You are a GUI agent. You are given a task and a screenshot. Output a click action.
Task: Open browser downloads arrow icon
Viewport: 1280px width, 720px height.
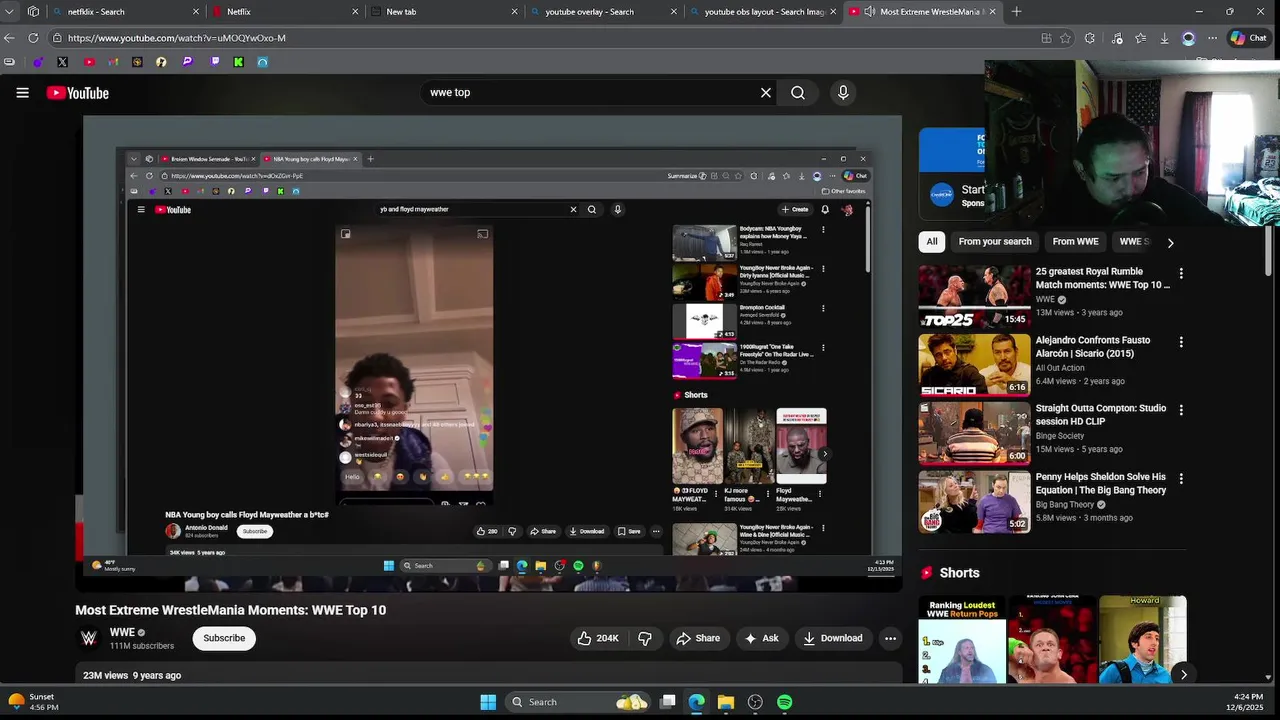(1165, 38)
